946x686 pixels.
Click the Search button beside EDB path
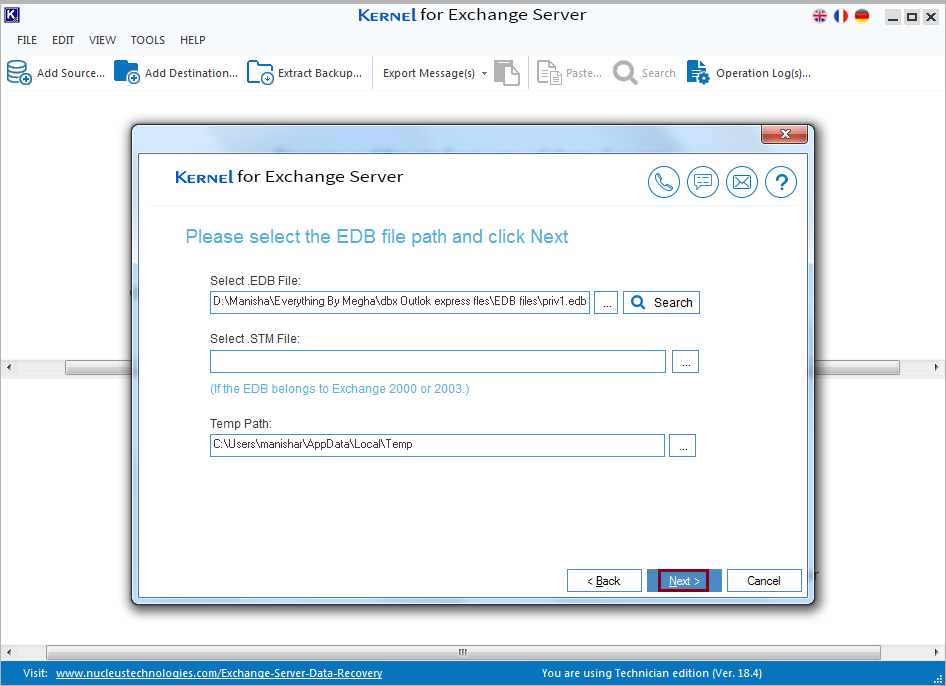point(661,302)
